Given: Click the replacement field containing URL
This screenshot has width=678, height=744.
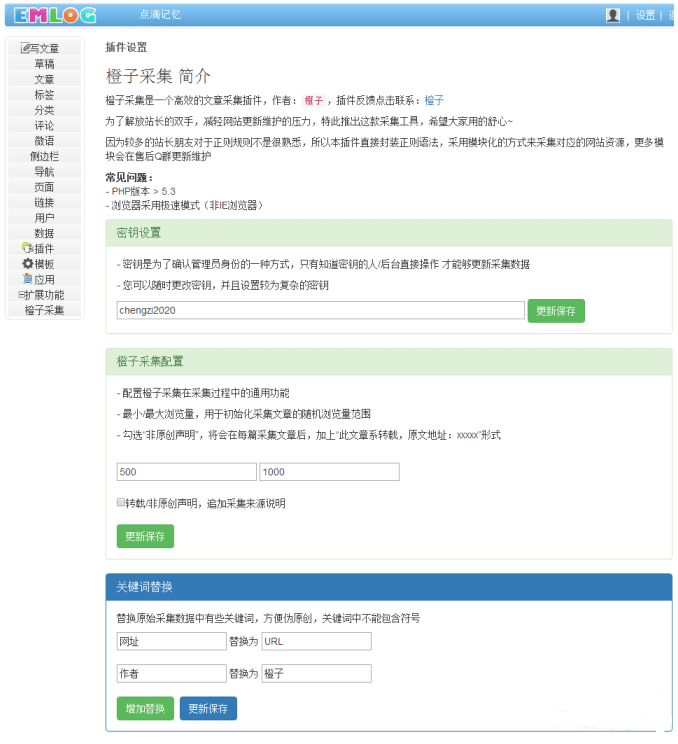Looking at the screenshot, I should tap(316, 641).
